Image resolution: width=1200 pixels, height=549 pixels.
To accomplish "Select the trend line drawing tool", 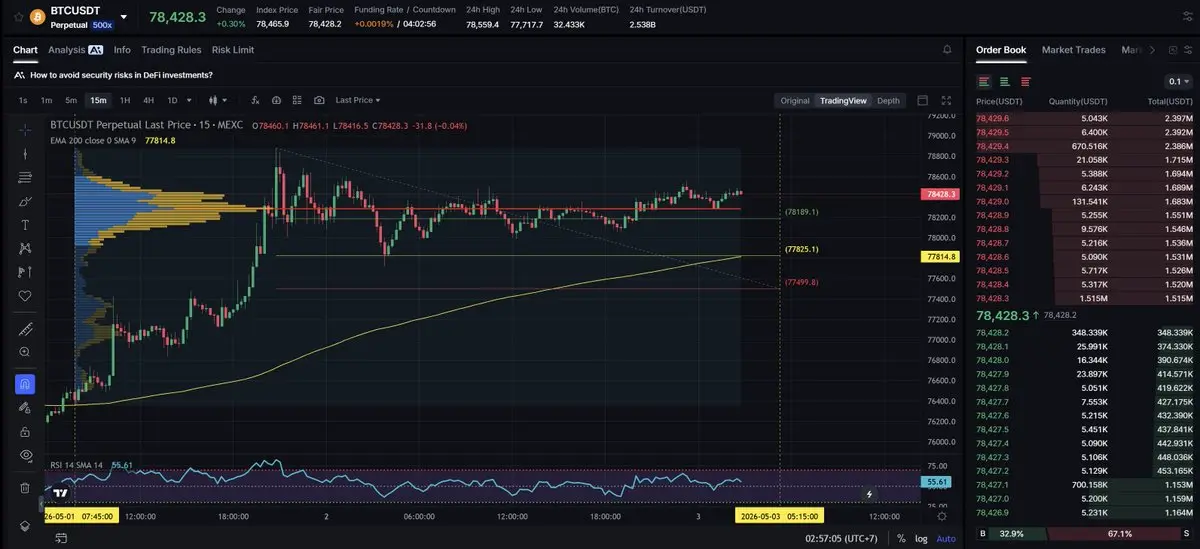I will 25,153.
